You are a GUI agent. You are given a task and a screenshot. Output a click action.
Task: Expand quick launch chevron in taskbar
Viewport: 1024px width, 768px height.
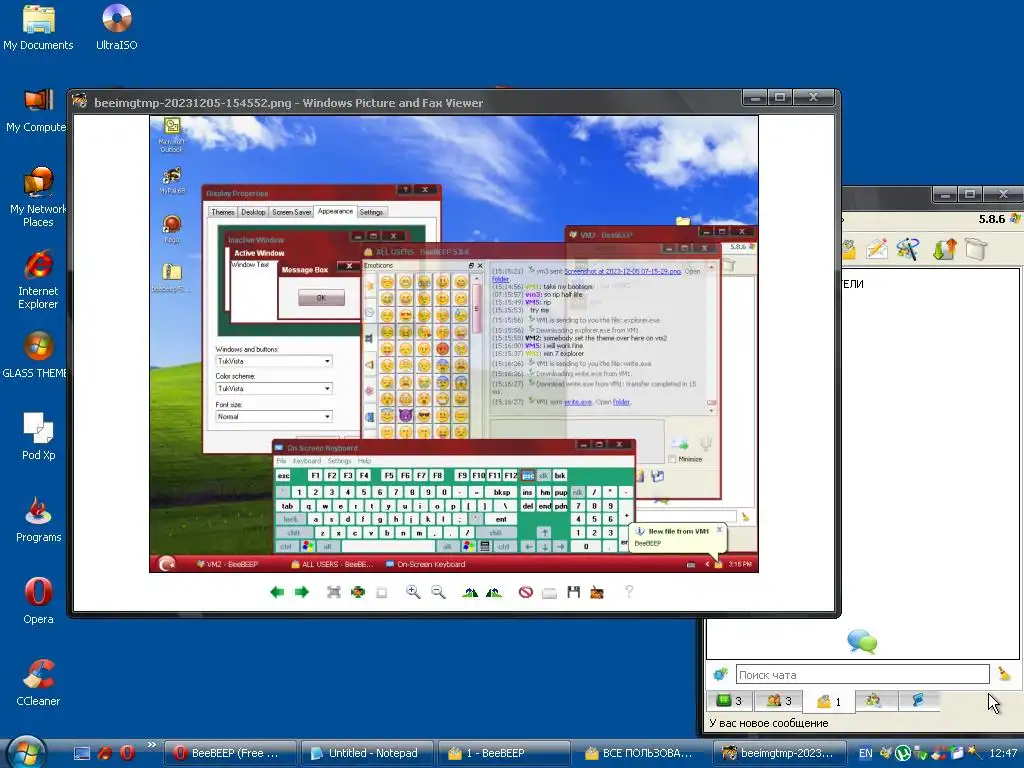click(152, 744)
